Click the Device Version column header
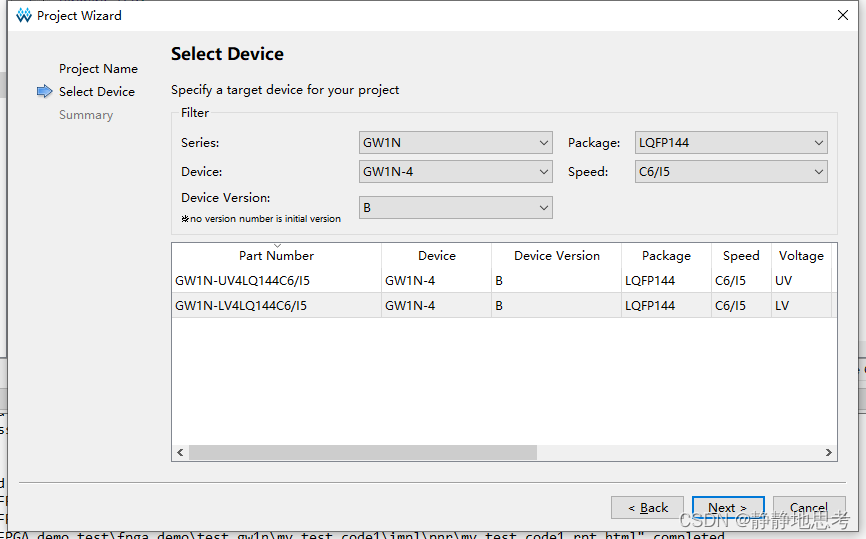The image size is (866, 539). pos(557,256)
